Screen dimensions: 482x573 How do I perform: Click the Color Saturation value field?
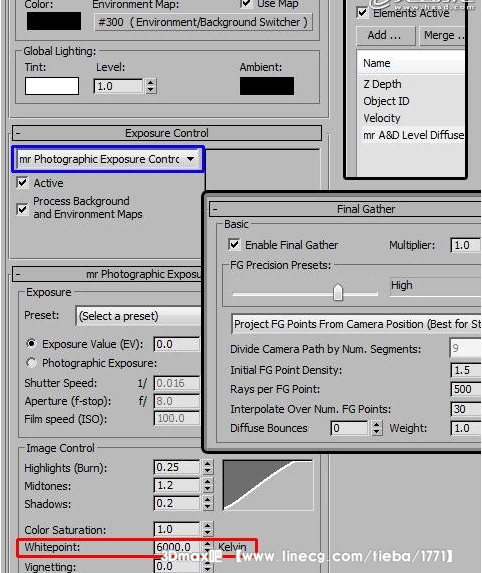[177, 529]
